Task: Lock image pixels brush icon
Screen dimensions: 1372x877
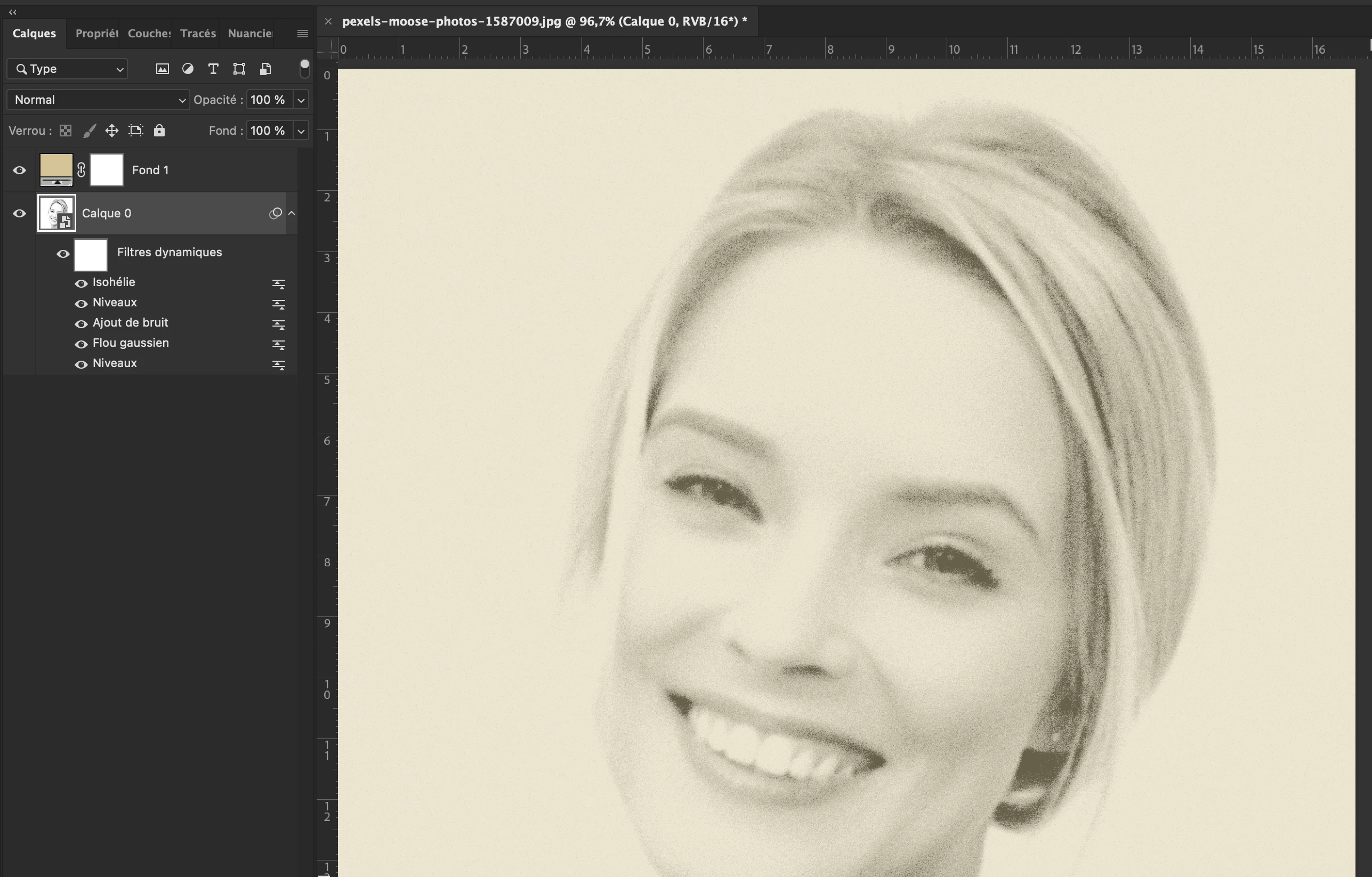Action: click(89, 131)
